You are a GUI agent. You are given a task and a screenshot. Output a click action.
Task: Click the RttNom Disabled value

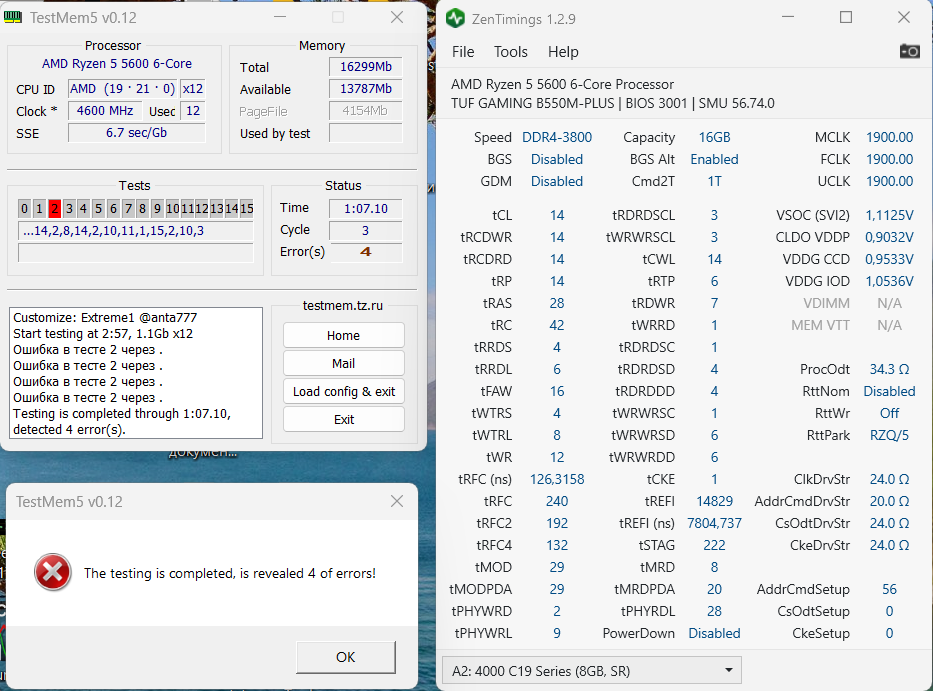click(x=889, y=392)
